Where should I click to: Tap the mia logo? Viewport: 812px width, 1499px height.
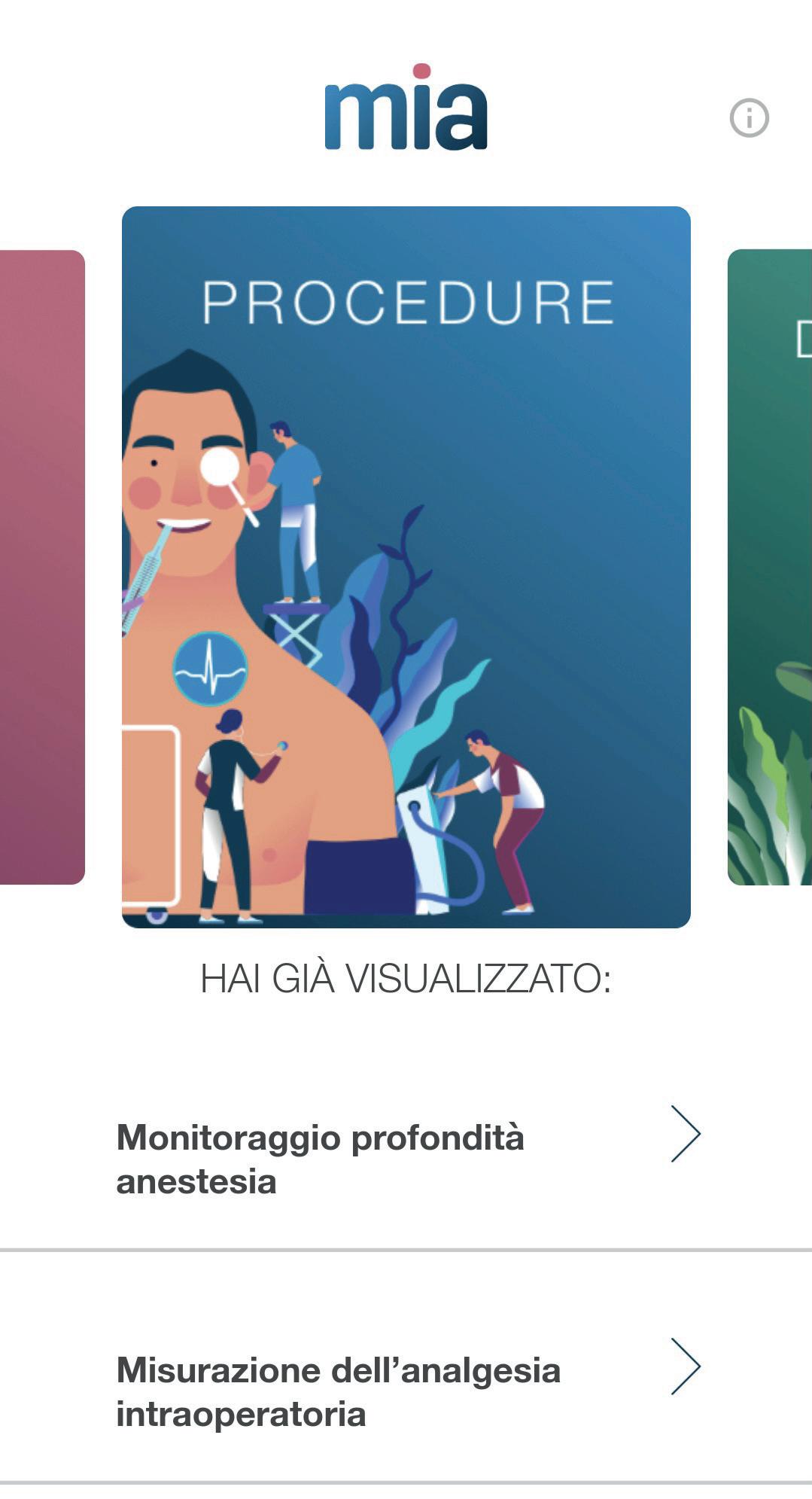406,107
